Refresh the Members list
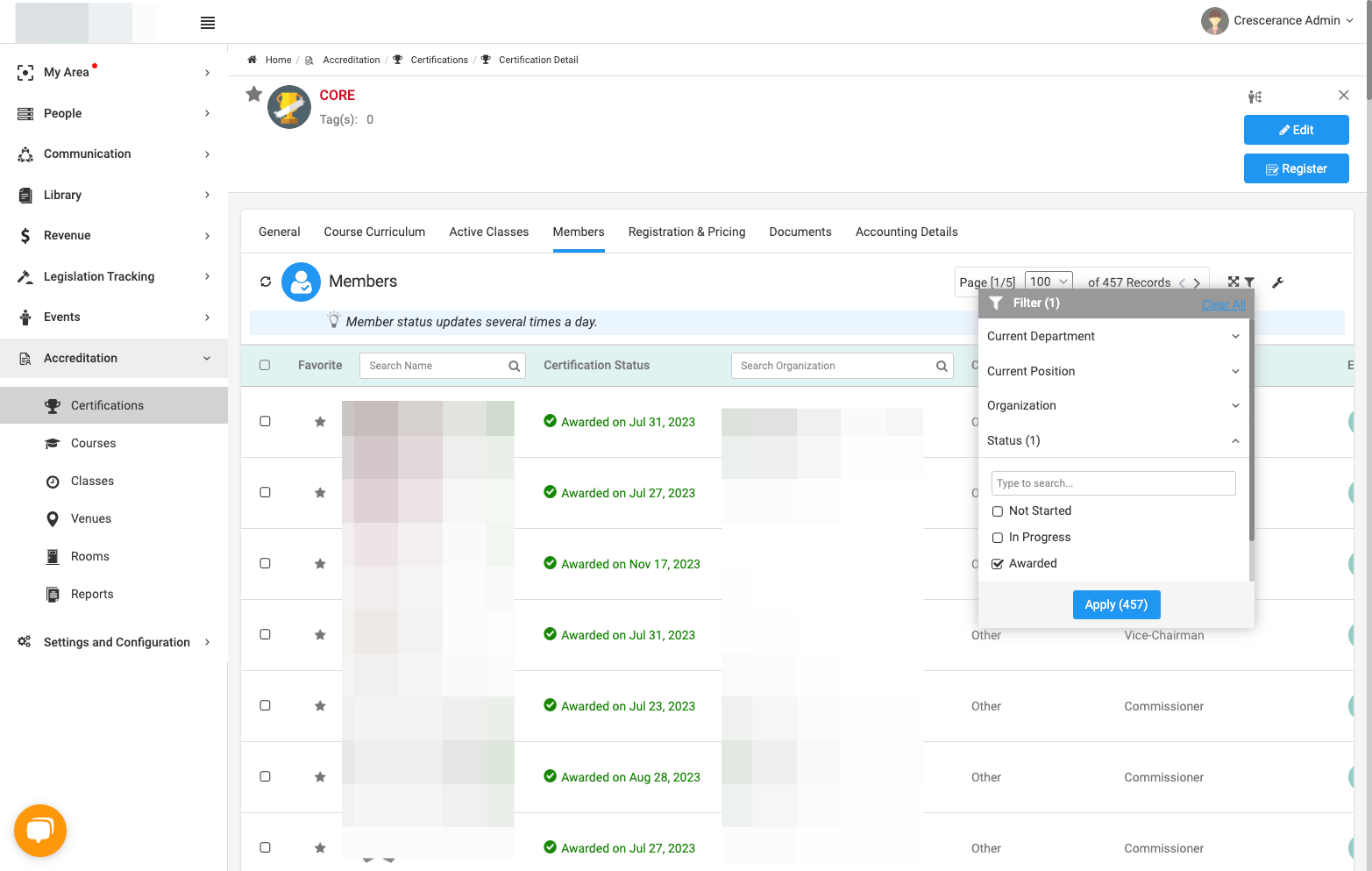The width and height of the screenshot is (1372, 871). coord(266,282)
